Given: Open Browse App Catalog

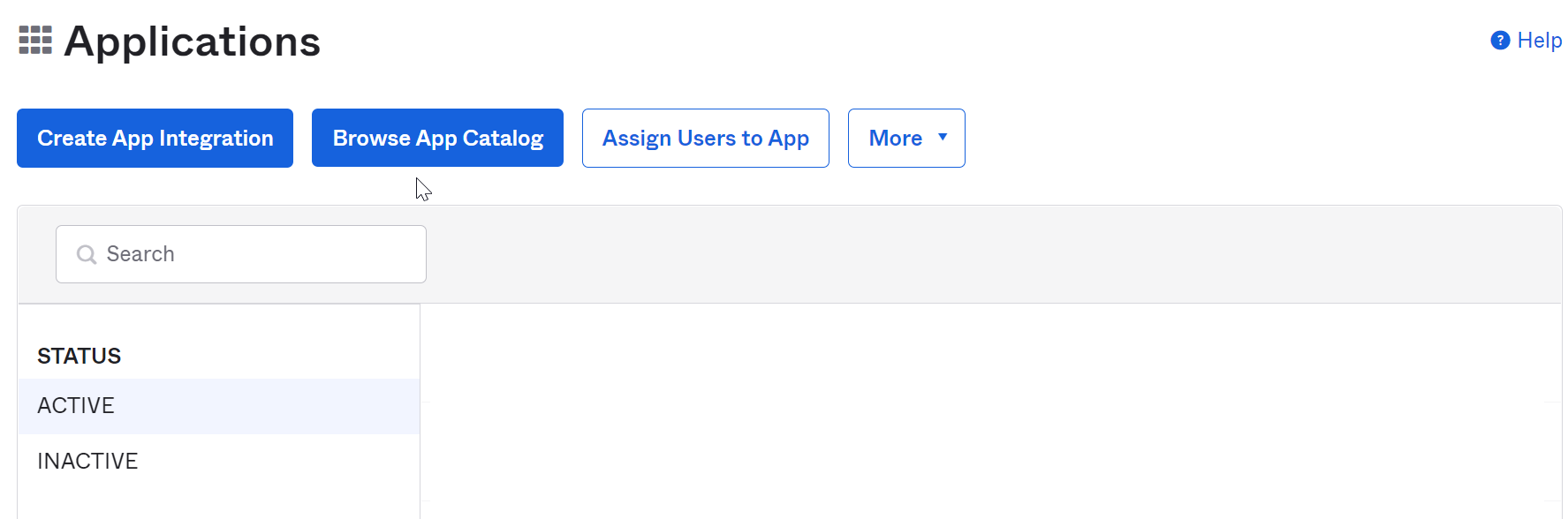Looking at the screenshot, I should pyautogui.click(x=437, y=139).
